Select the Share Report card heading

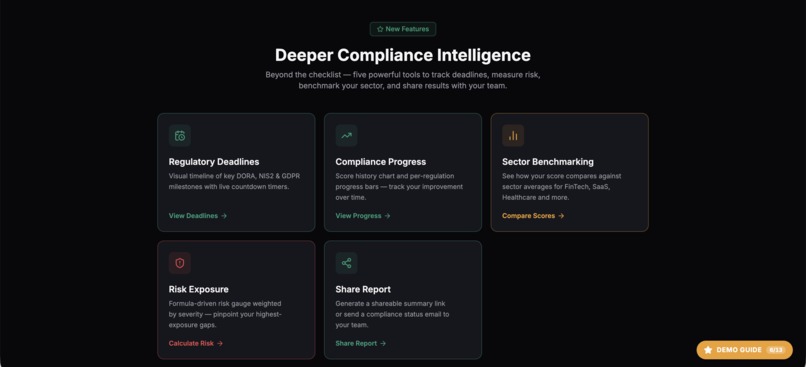363,289
